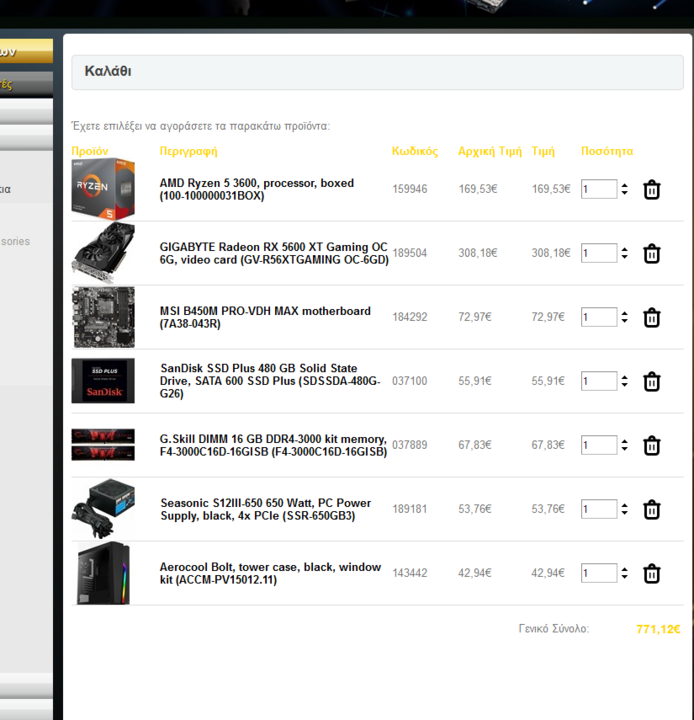Click product code 184292
Viewport: 694px width, 720px height.
(410, 317)
